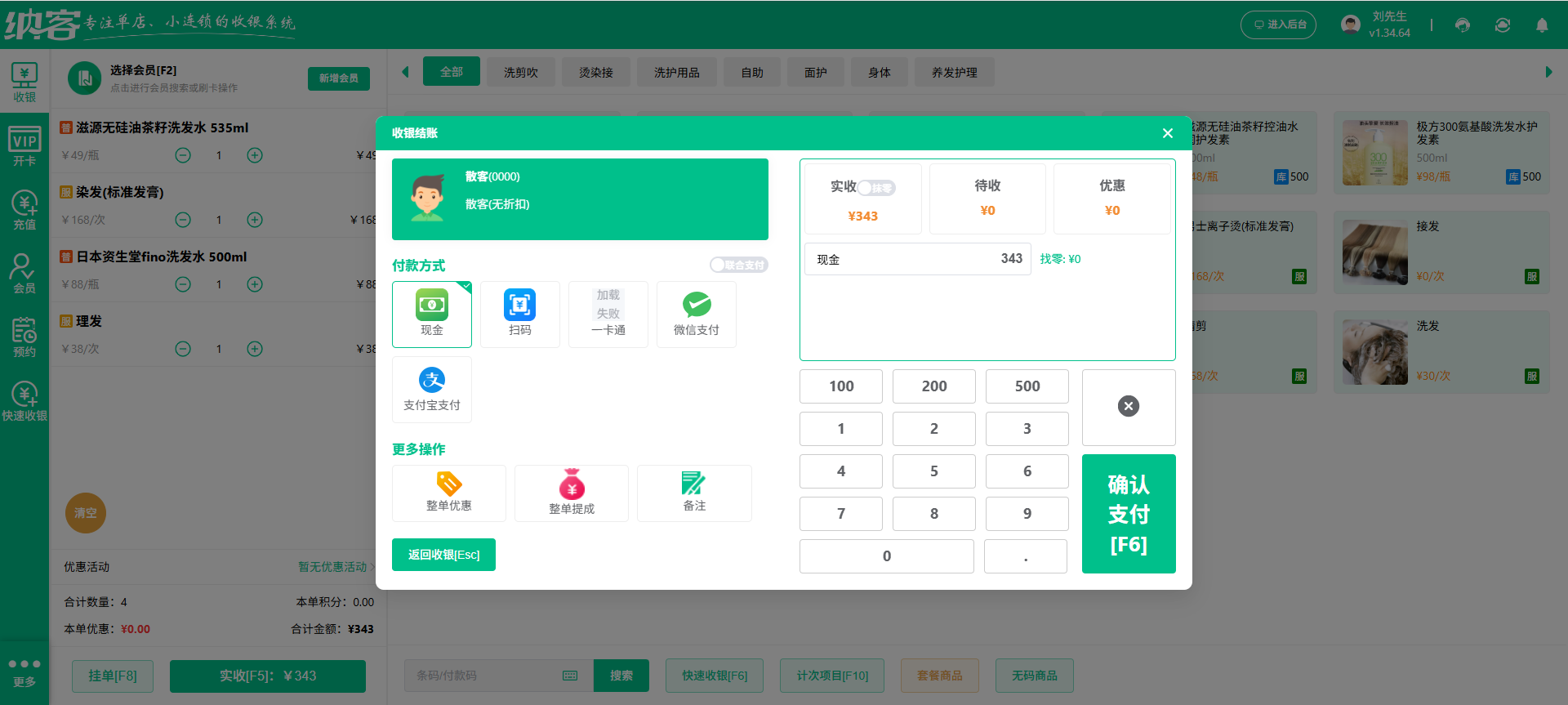The image size is (1568, 705).
Task: Click keypad decimal point key
Action: point(1026,556)
